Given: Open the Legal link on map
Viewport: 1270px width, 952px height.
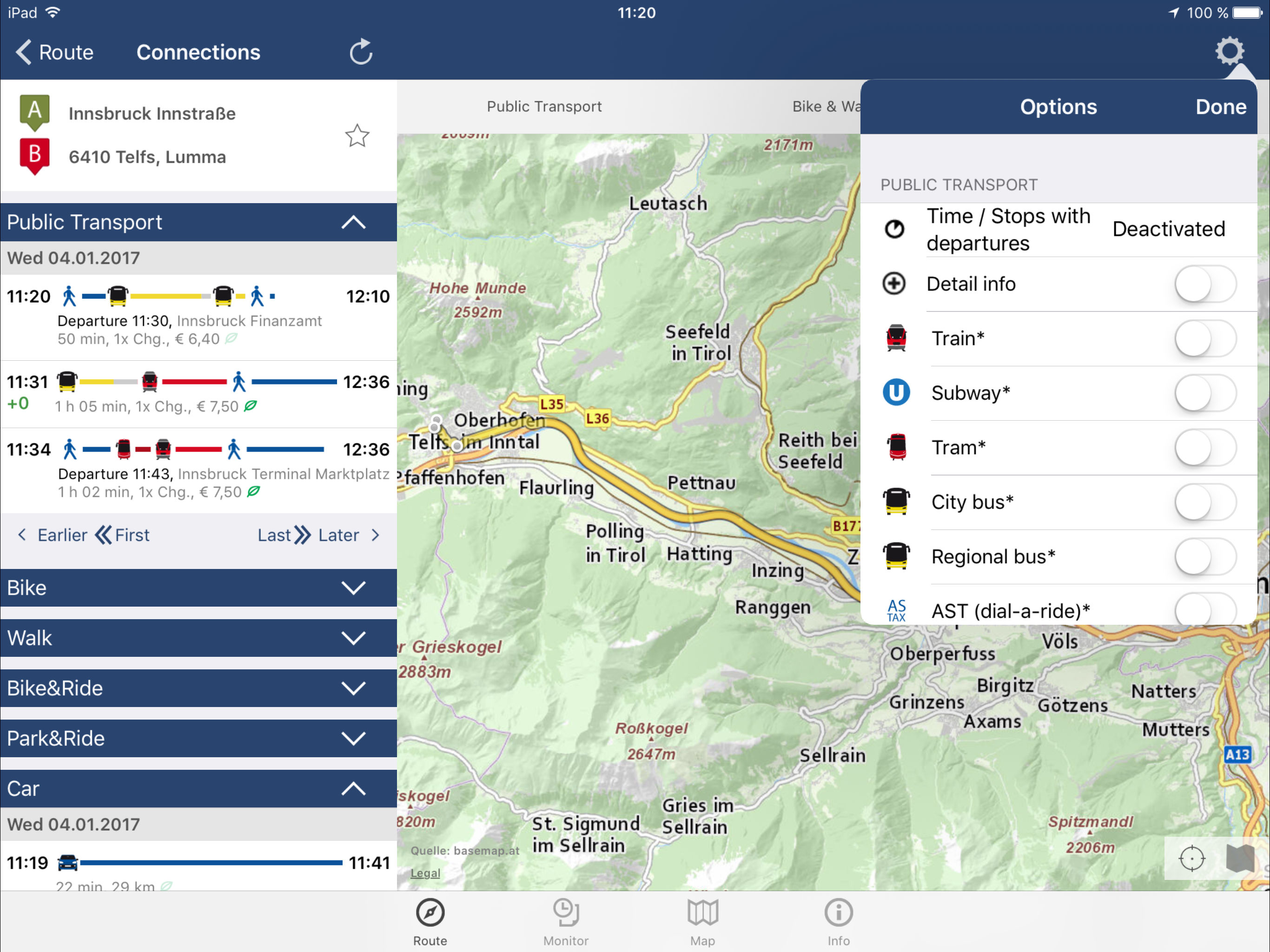Looking at the screenshot, I should [x=425, y=873].
